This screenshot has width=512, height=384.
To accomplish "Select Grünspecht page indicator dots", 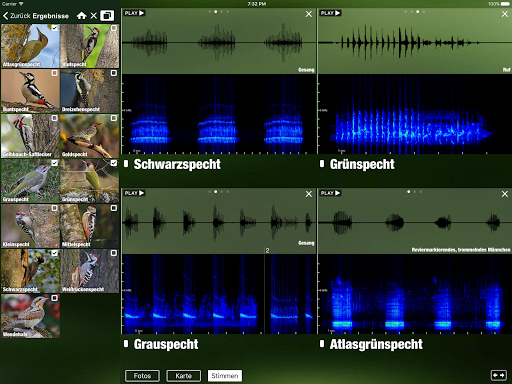I will pos(415,12).
